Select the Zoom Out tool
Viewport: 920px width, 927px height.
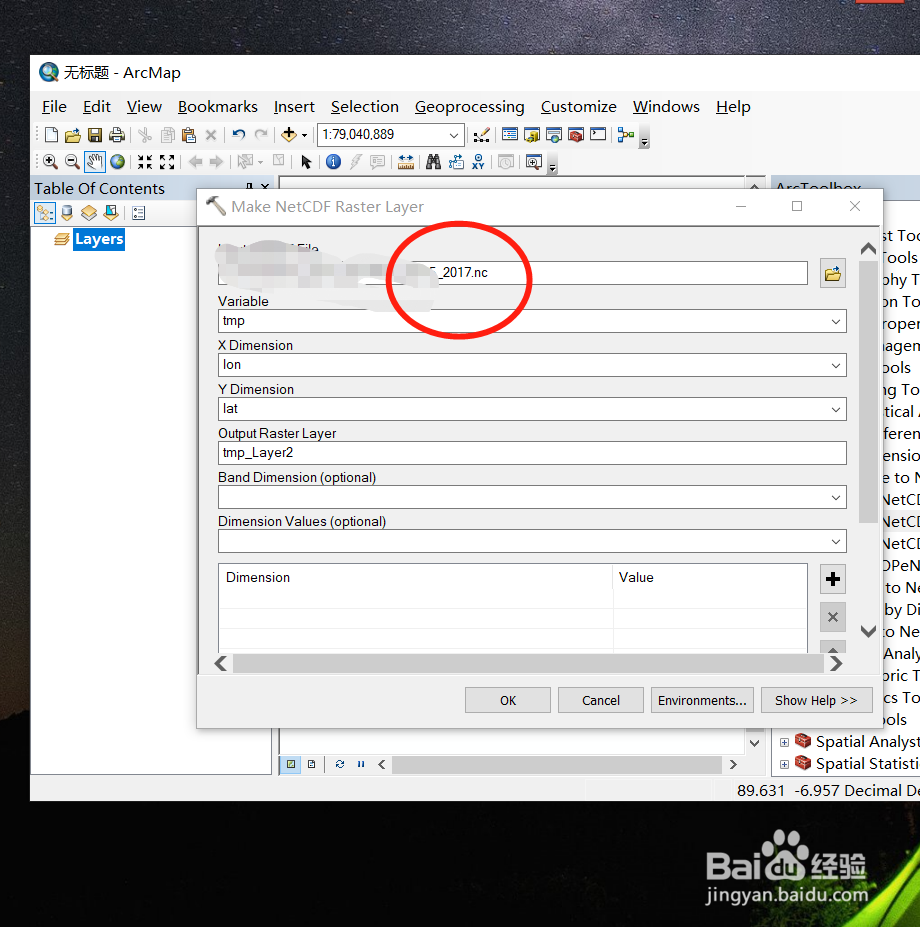click(72, 161)
